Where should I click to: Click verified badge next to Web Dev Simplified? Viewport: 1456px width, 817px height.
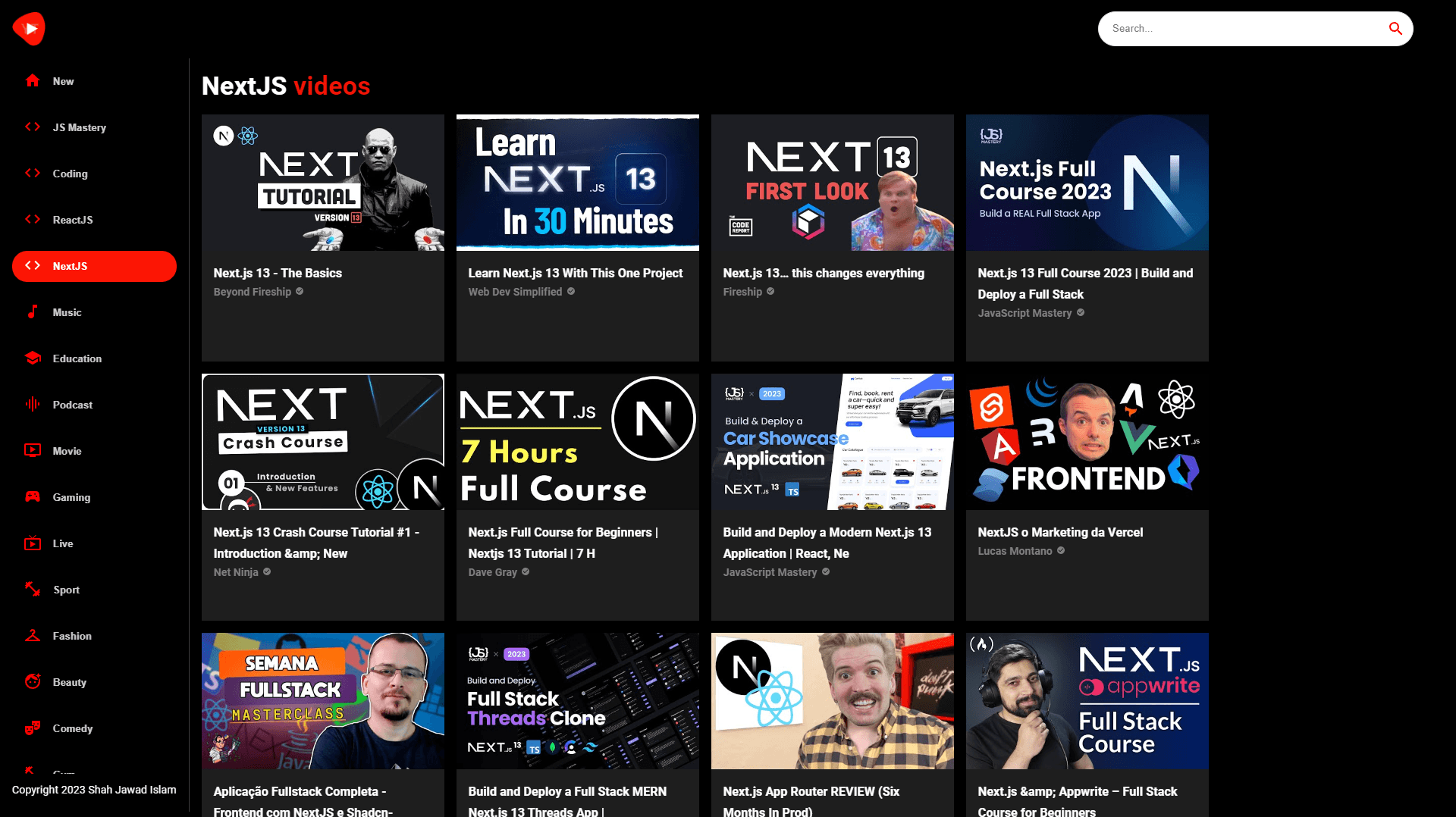[571, 291]
